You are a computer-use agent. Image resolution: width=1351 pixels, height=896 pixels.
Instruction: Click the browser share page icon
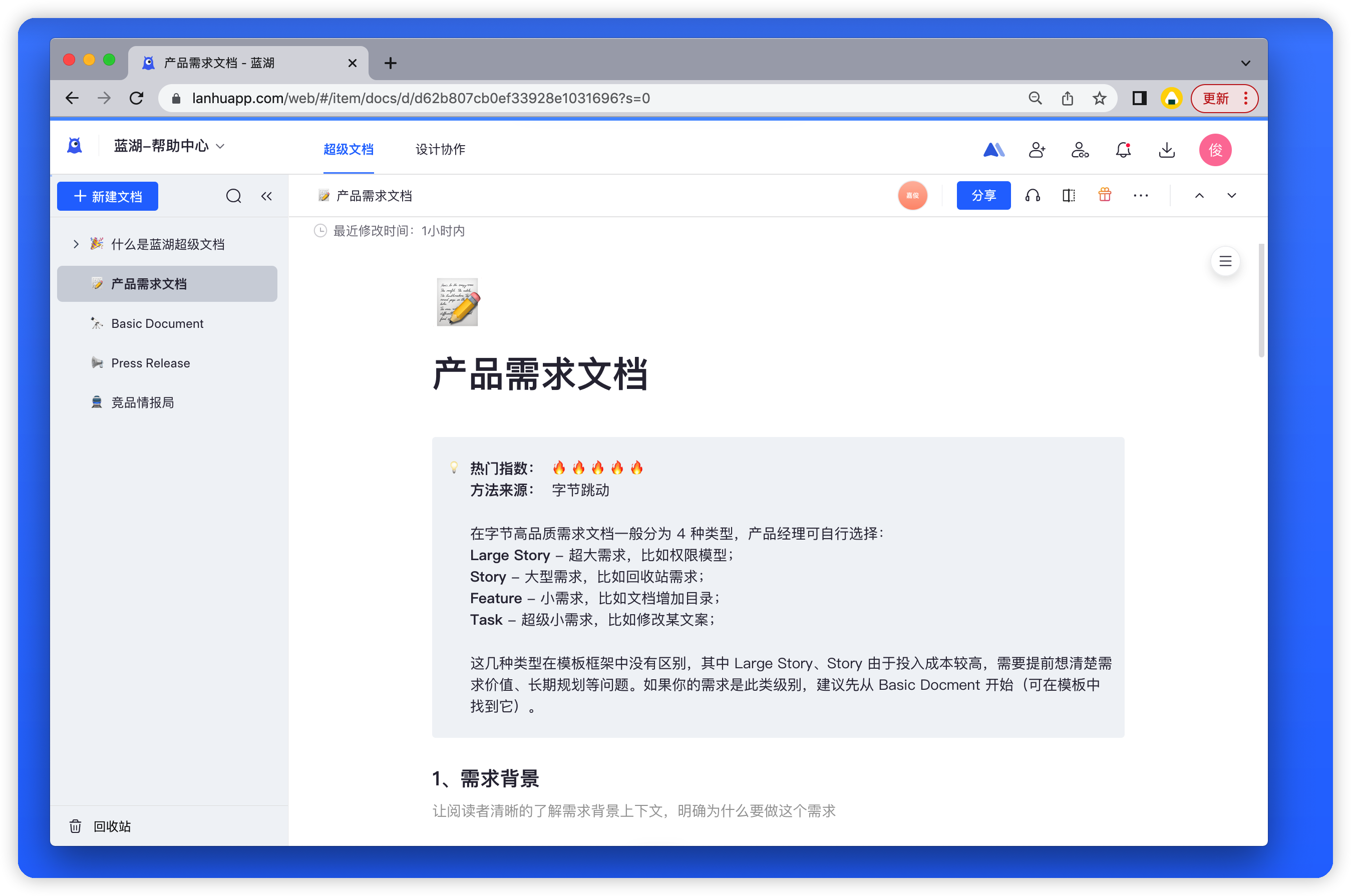pos(1067,98)
